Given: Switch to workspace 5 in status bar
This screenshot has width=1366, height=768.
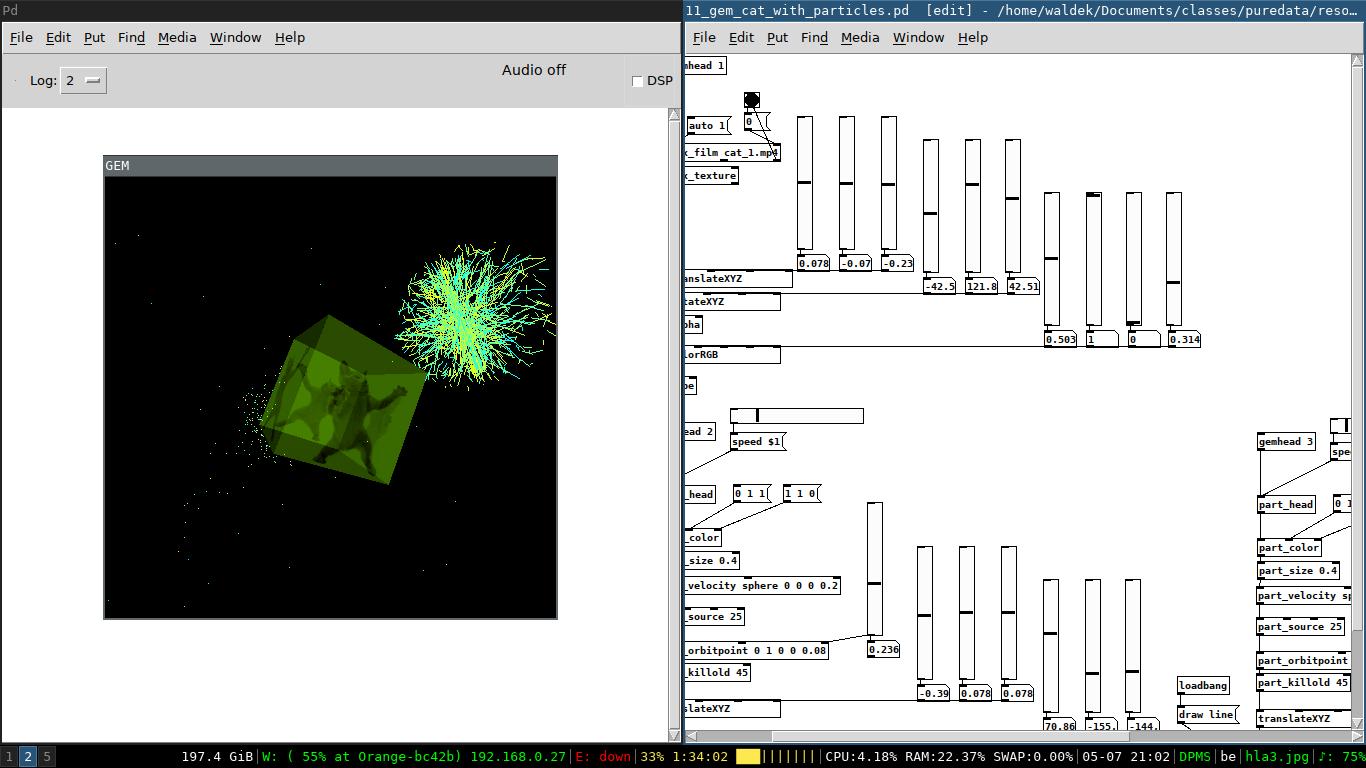Looking at the screenshot, I should click(x=46, y=757).
